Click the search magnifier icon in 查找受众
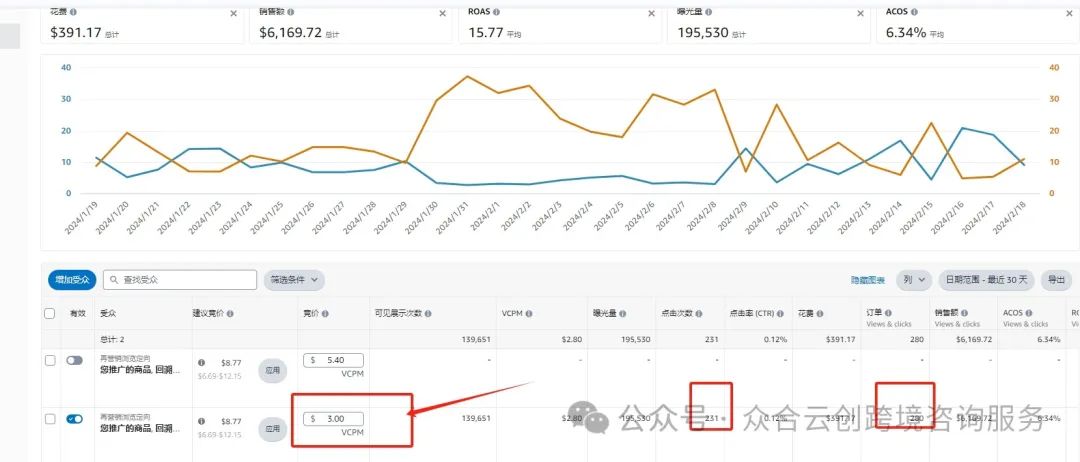Viewport: 1080px width, 462px height. (114, 280)
